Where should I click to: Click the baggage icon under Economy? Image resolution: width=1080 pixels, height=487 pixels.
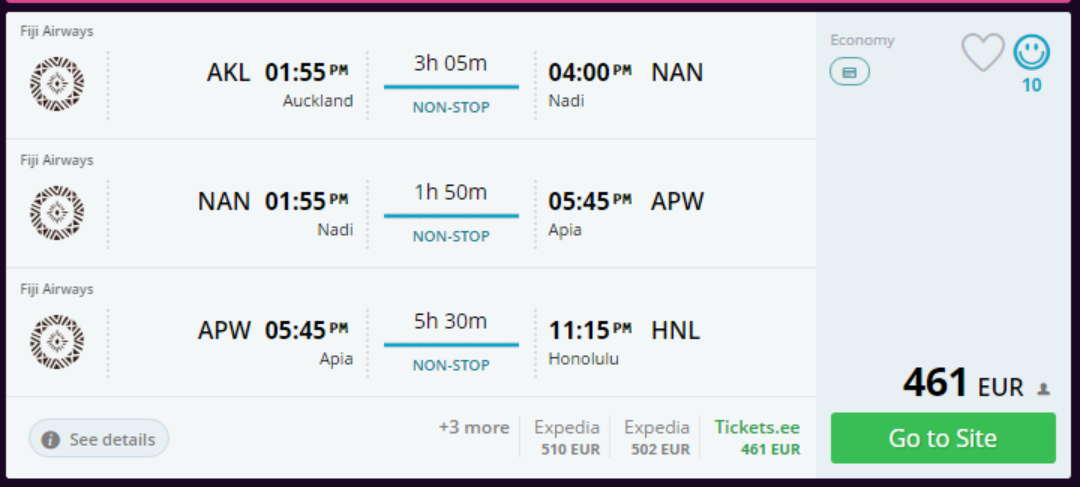[849, 72]
